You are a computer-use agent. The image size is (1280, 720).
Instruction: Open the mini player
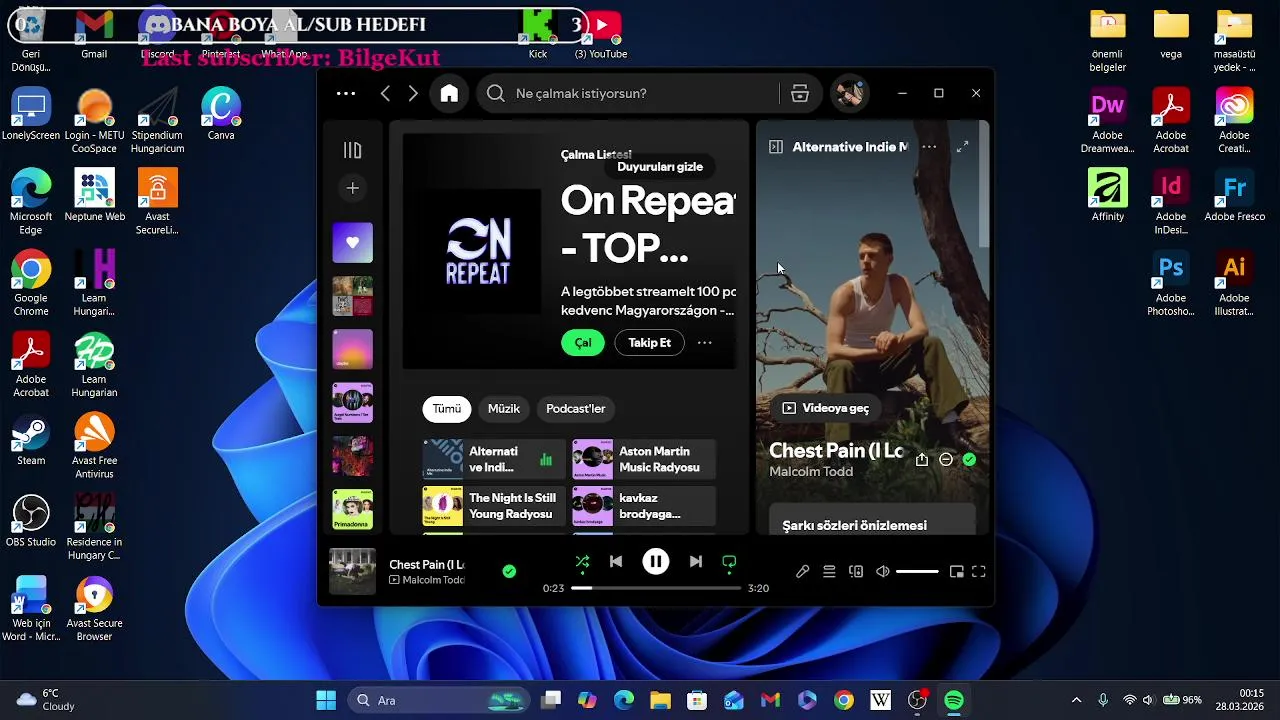[956, 572]
